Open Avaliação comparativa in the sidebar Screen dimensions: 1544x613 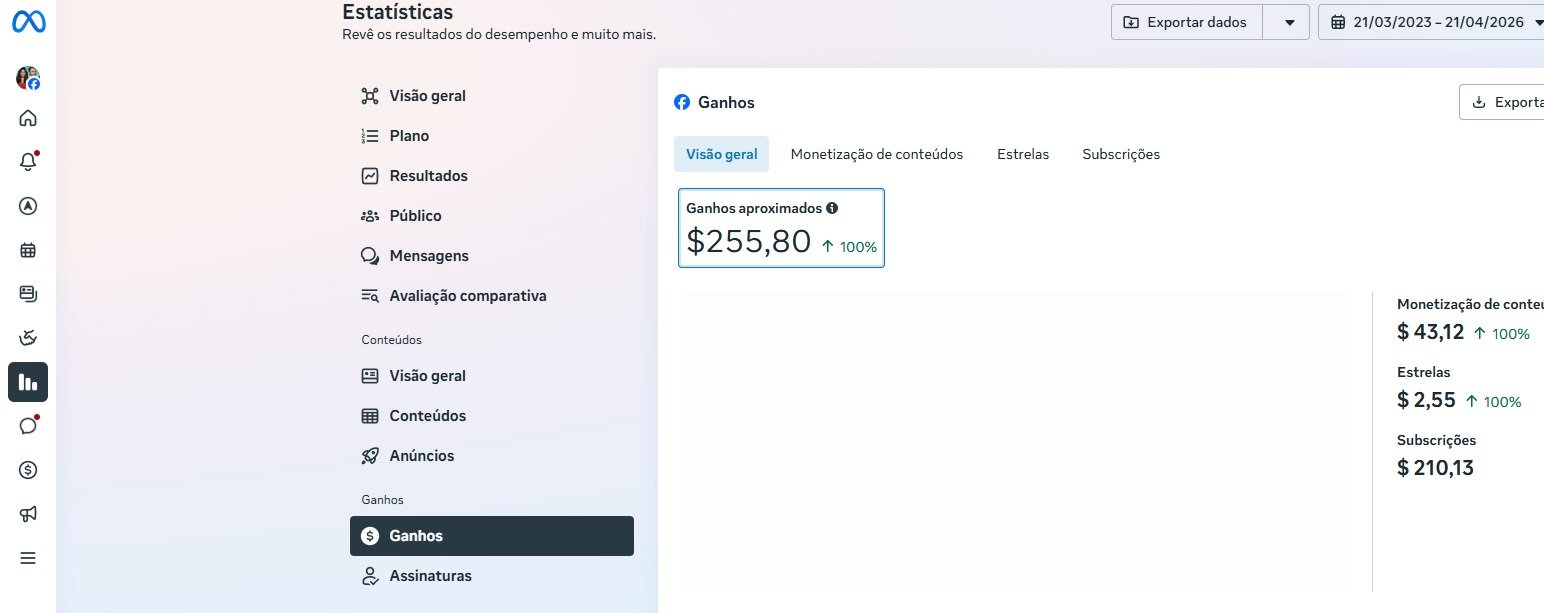coord(467,296)
